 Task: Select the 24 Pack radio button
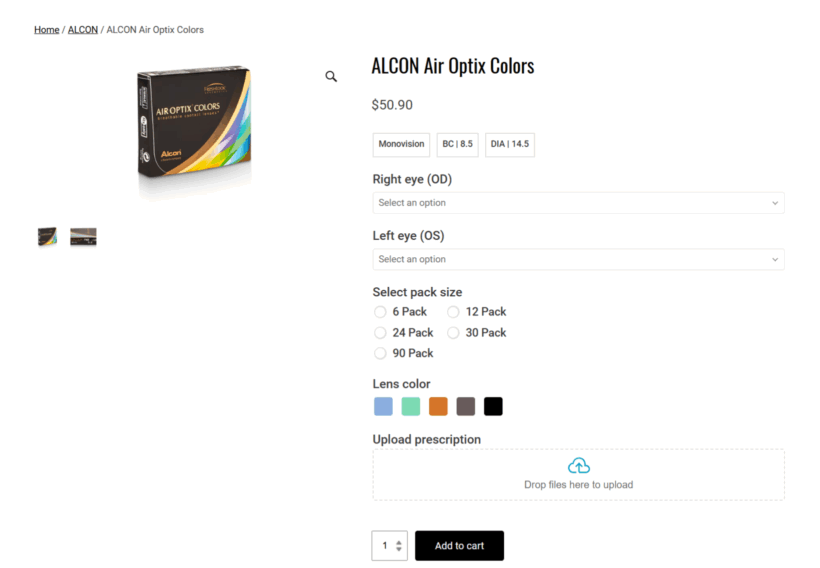[x=380, y=333]
